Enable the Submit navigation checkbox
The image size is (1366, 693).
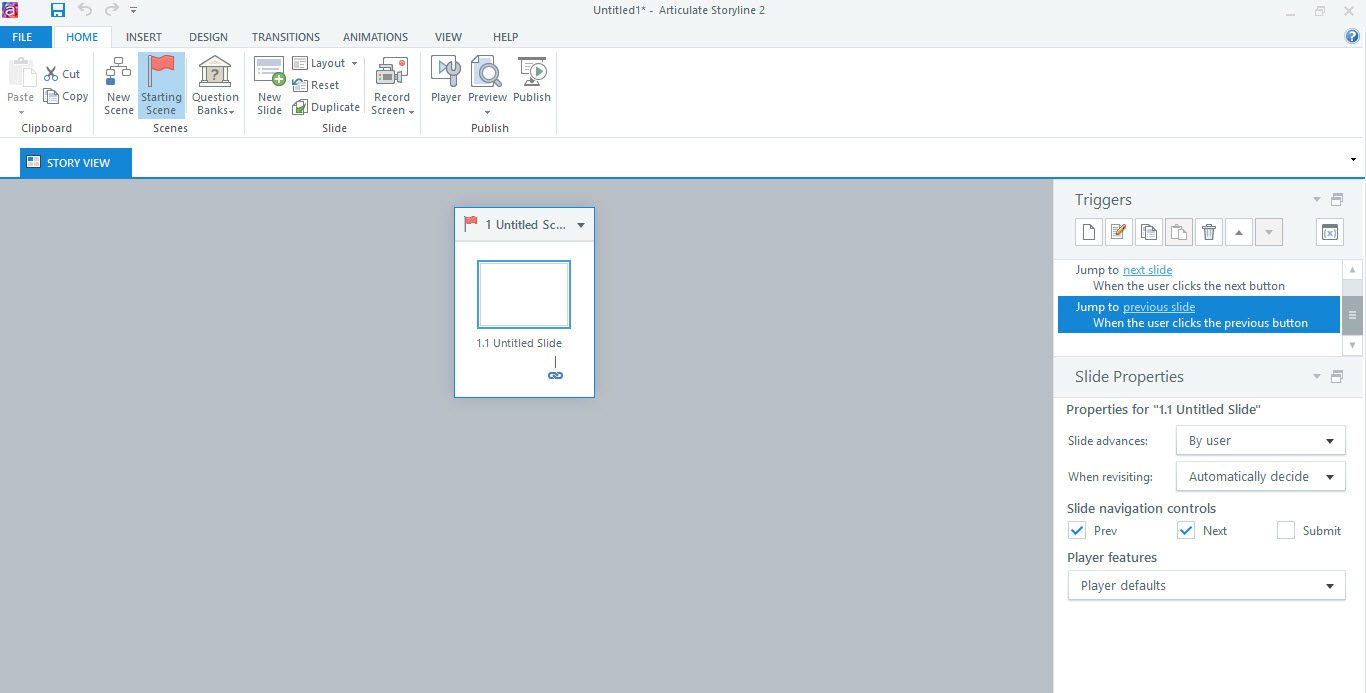coord(1286,531)
